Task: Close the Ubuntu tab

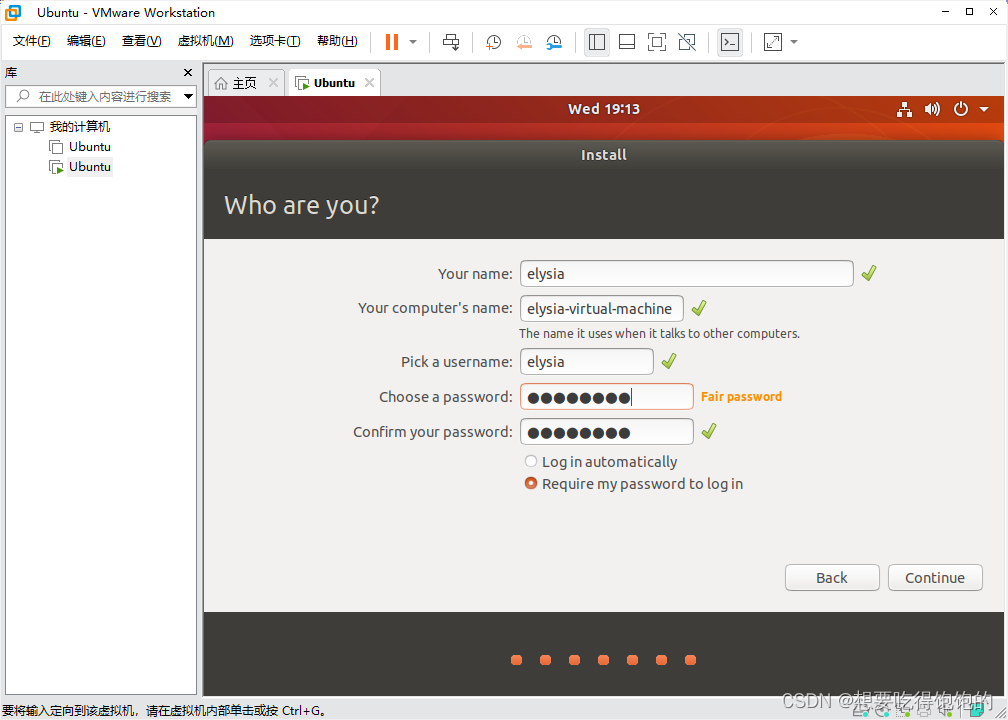Action: (x=369, y=82)
